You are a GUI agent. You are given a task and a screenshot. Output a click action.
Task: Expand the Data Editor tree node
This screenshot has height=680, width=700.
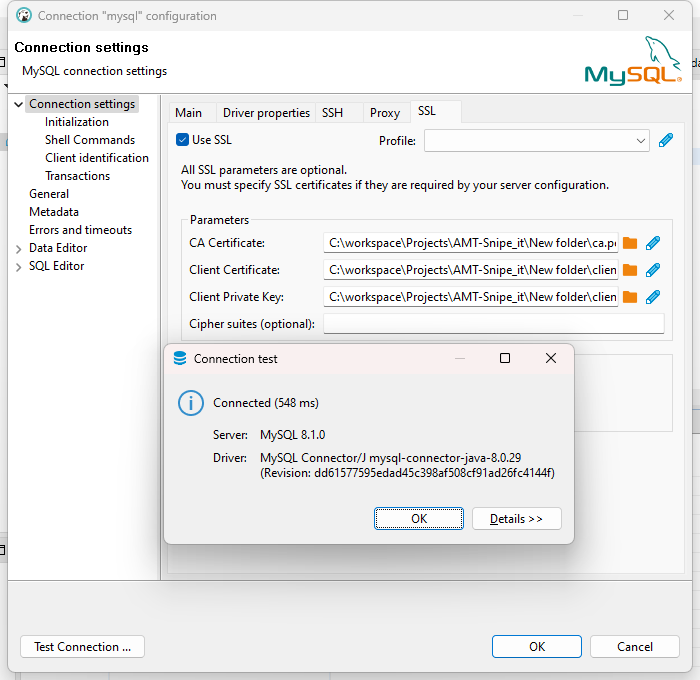pos(18,249)
